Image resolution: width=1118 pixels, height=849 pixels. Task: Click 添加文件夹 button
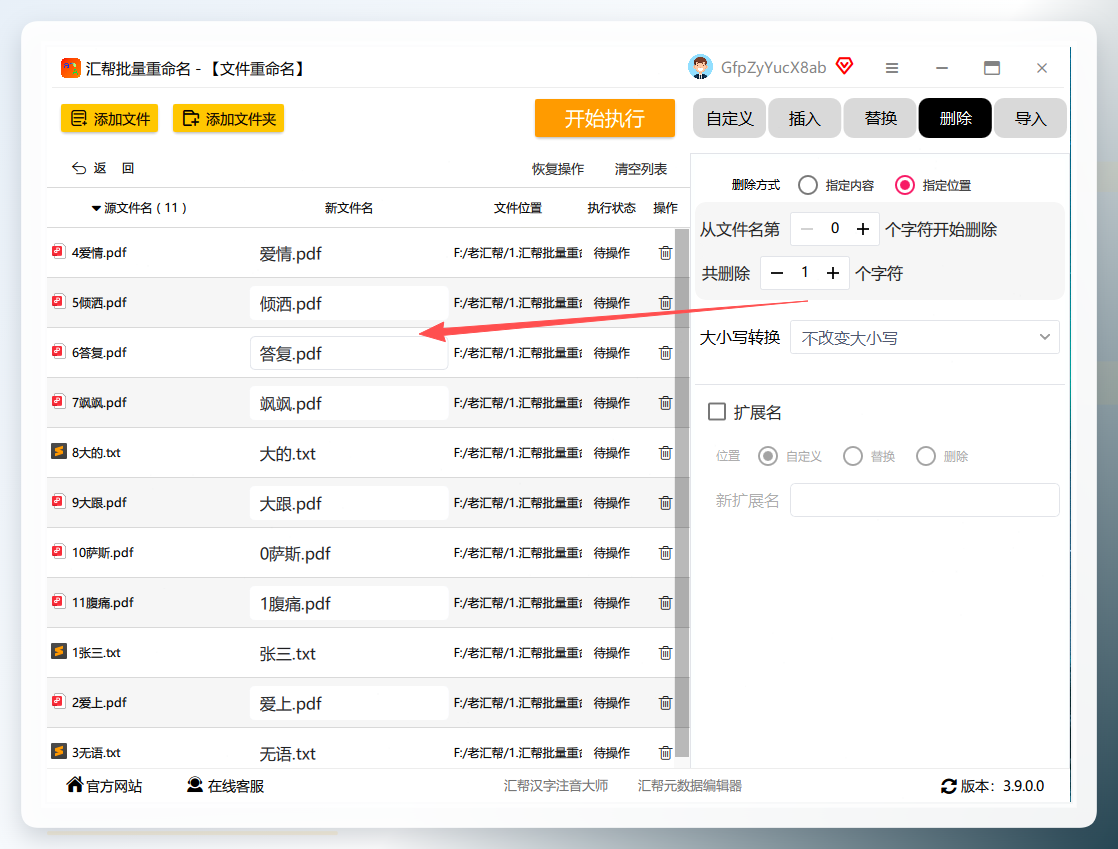[x=229, y=118]
